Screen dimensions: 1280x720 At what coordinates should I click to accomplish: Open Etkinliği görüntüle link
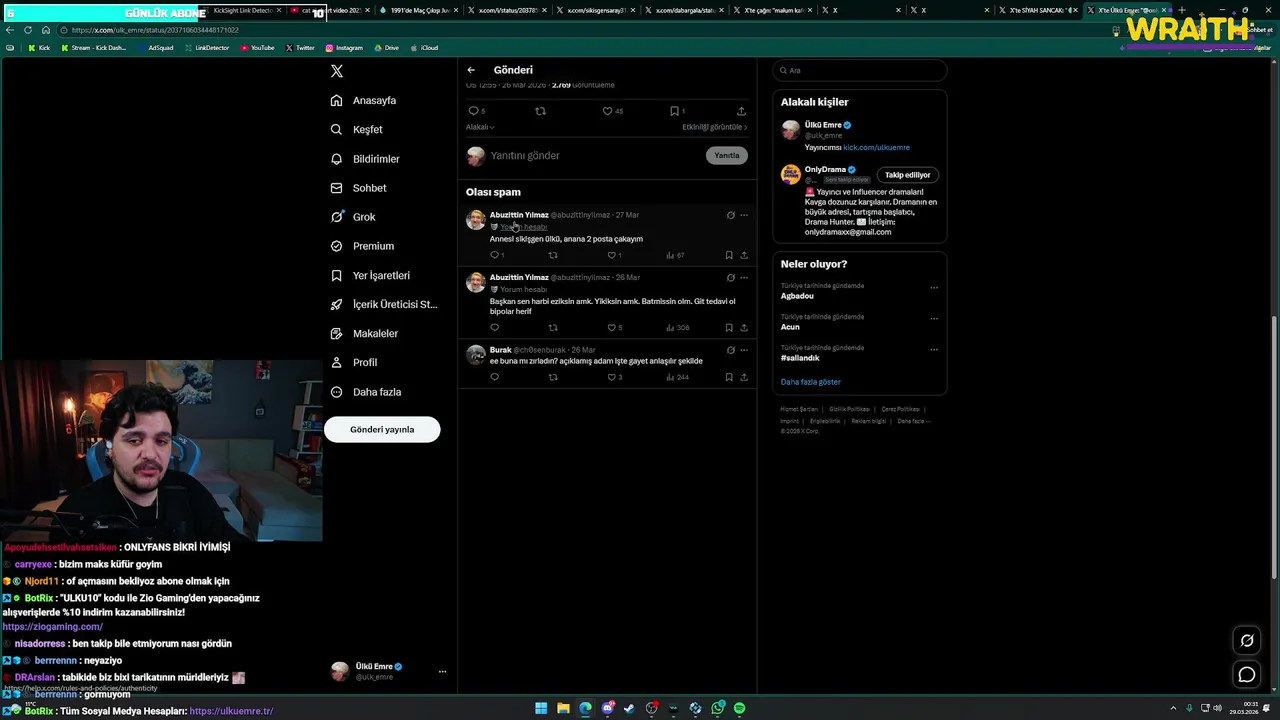click(714, 127)
